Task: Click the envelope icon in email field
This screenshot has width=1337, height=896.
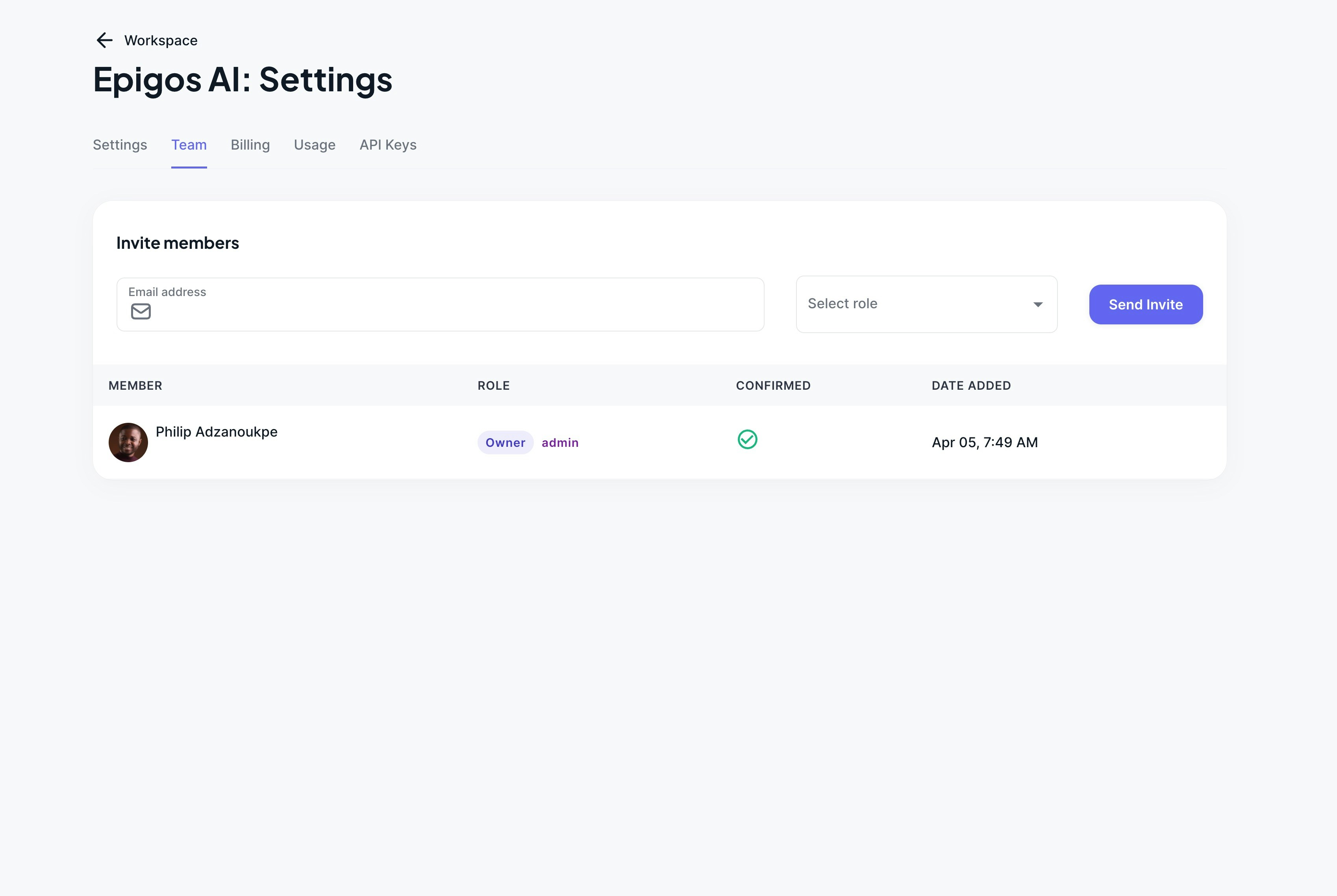Action: click(x=140, y=311)
